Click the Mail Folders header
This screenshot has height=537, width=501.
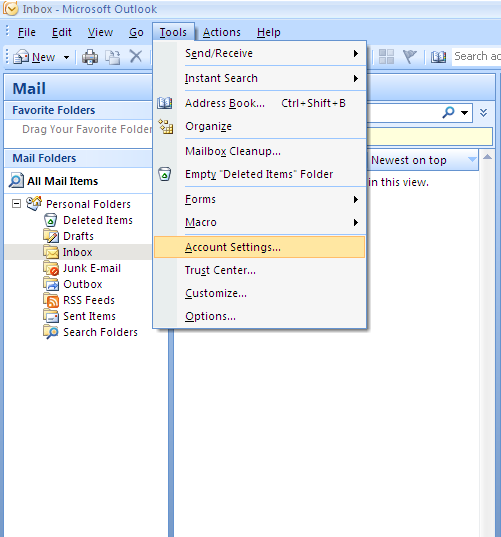coord(78,158)
